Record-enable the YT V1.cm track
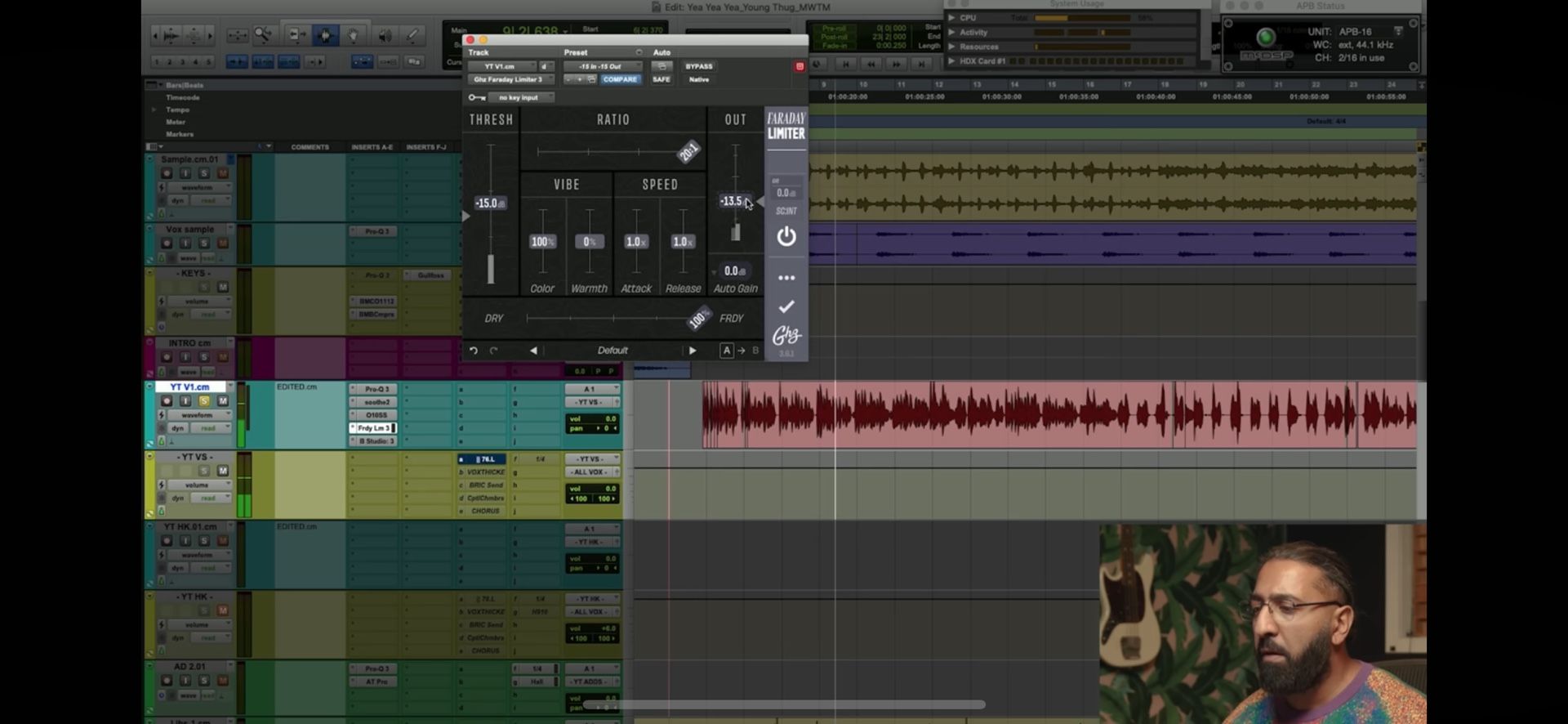 click(x=167, y=401)
